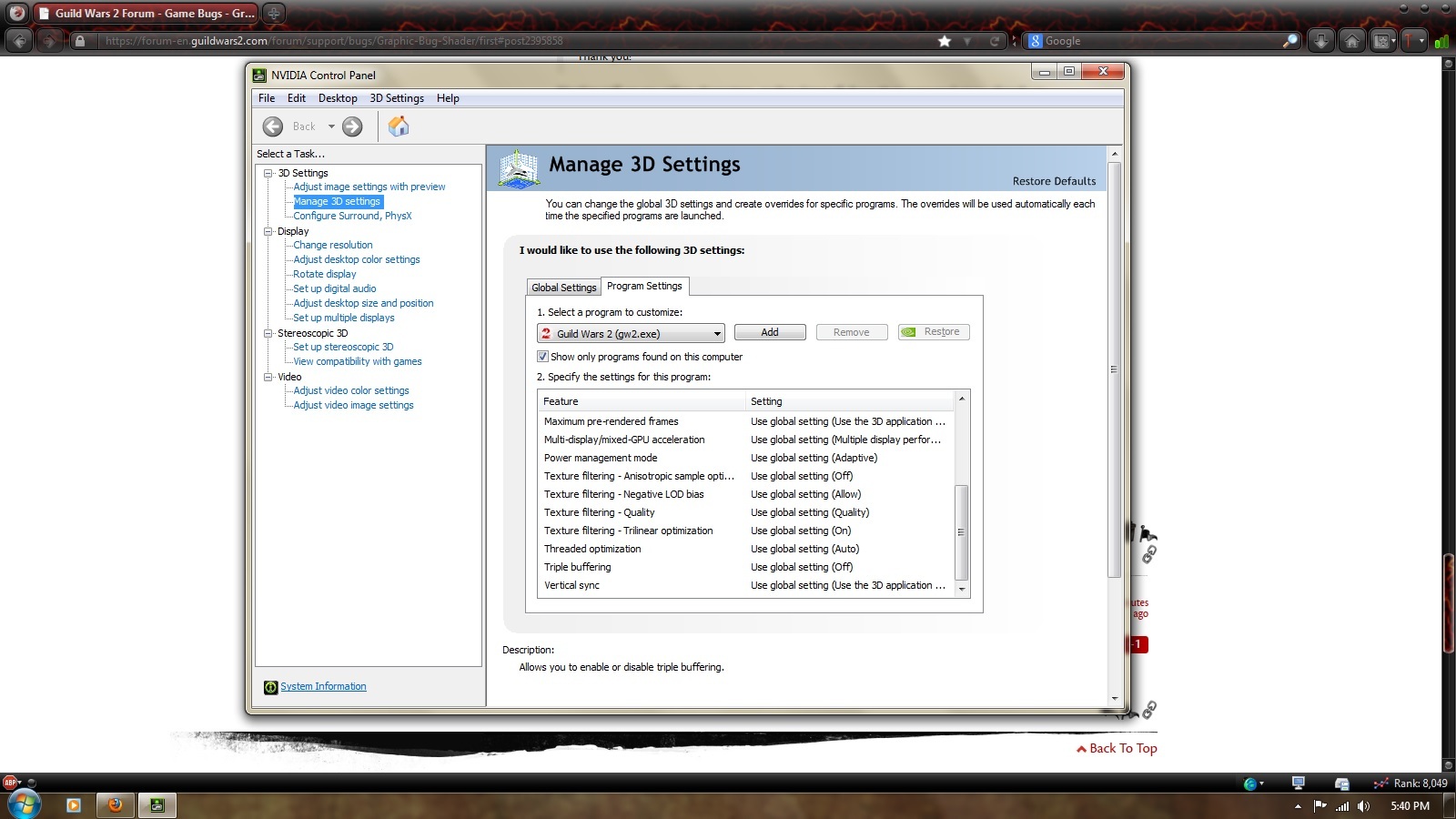Click the Manage 3D Settings header icon
Image resolution: width=1456 pixels, height=819 pixels.
tap(520, 168)
